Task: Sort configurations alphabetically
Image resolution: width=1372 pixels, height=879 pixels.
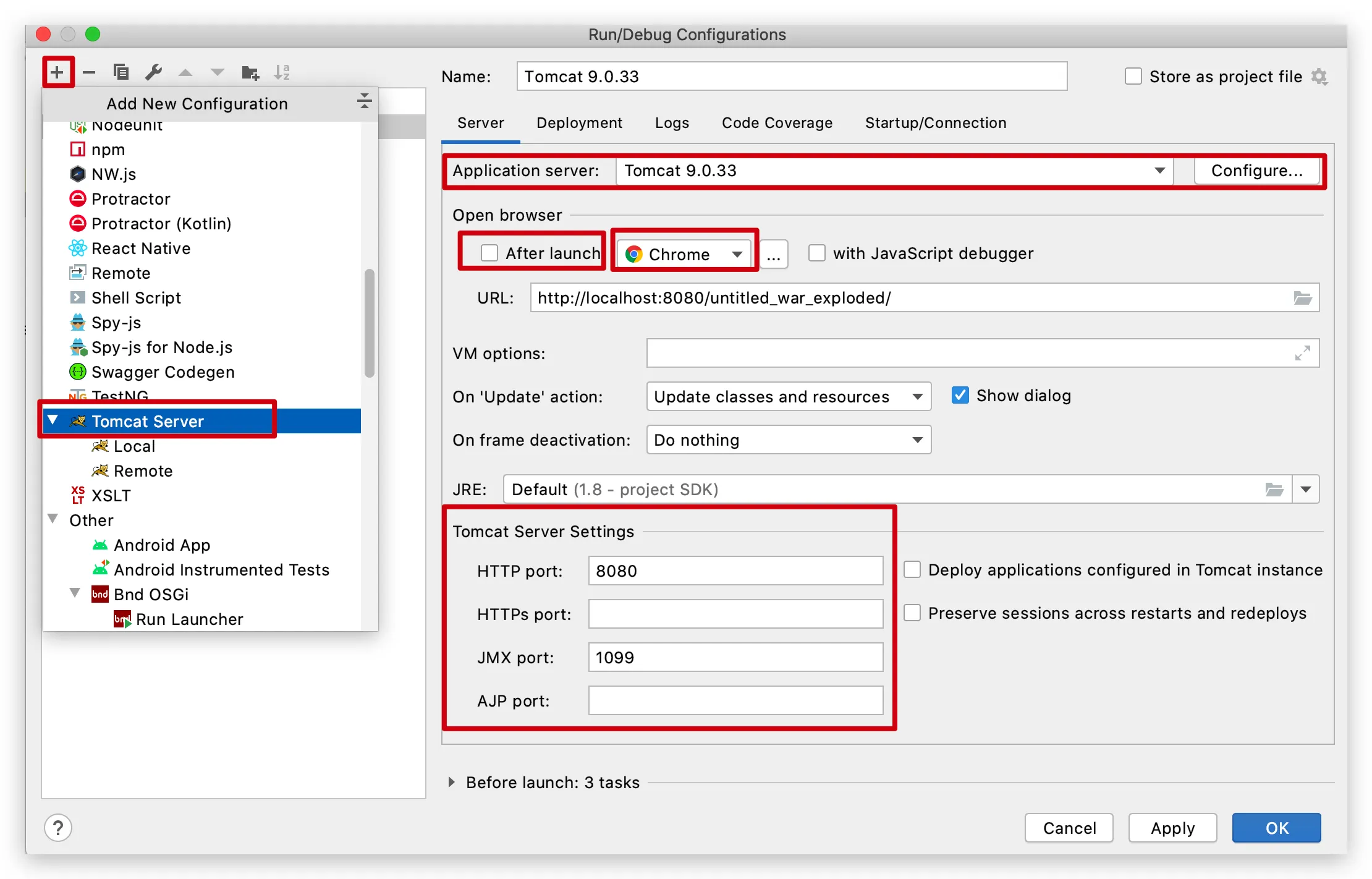Action: point(282,73)
